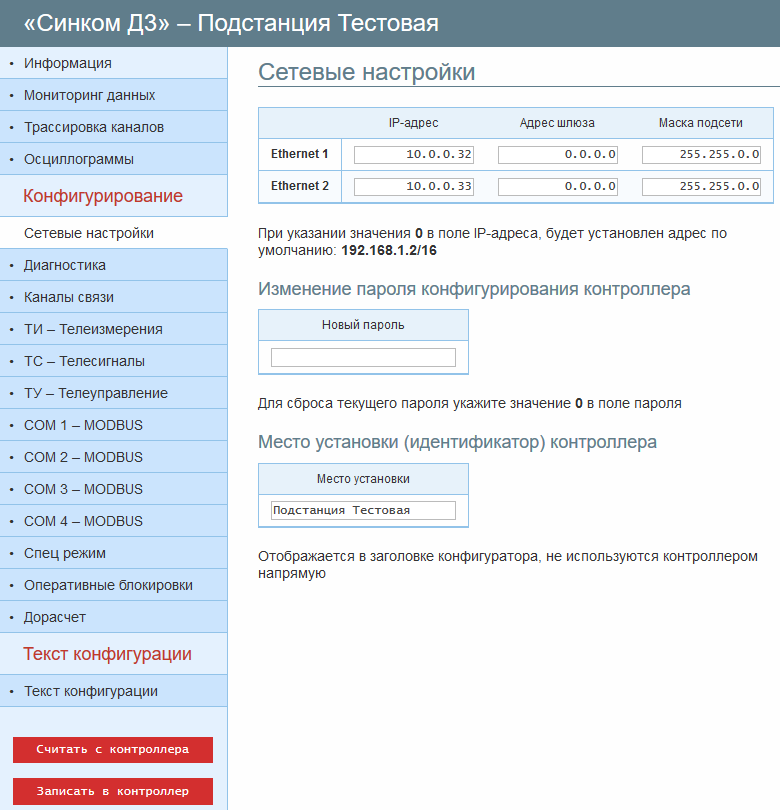Open the Диагностика section

[x=64, y=265]
